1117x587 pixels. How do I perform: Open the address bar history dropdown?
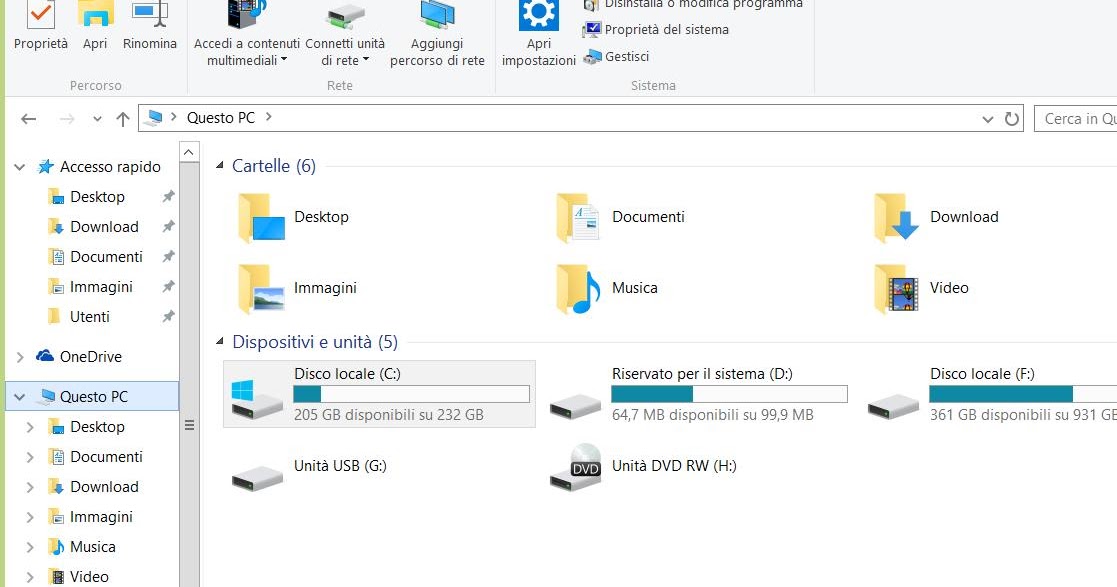(x=988, y=118)
